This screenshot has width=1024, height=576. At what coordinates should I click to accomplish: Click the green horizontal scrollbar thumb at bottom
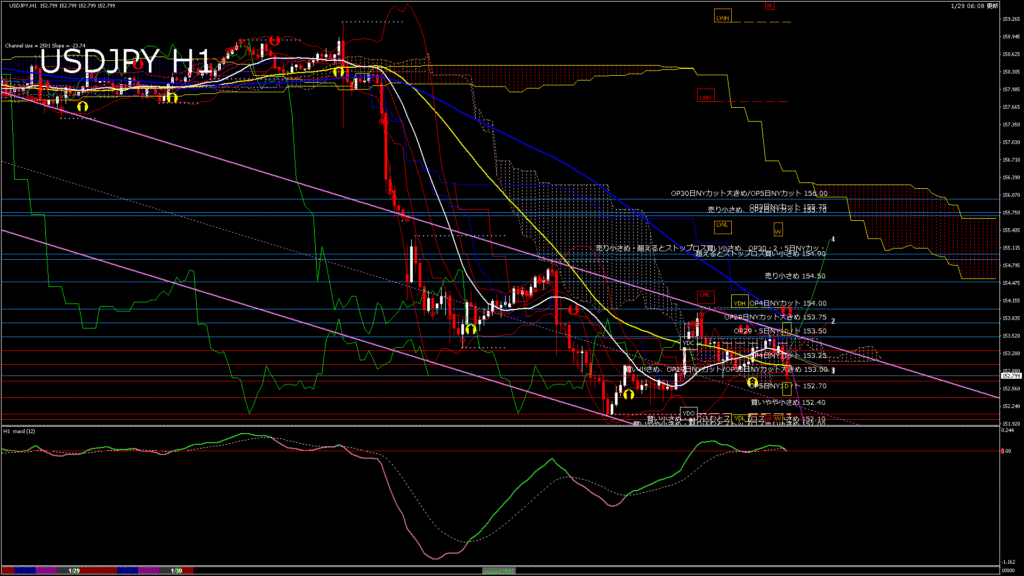point(498,570)
